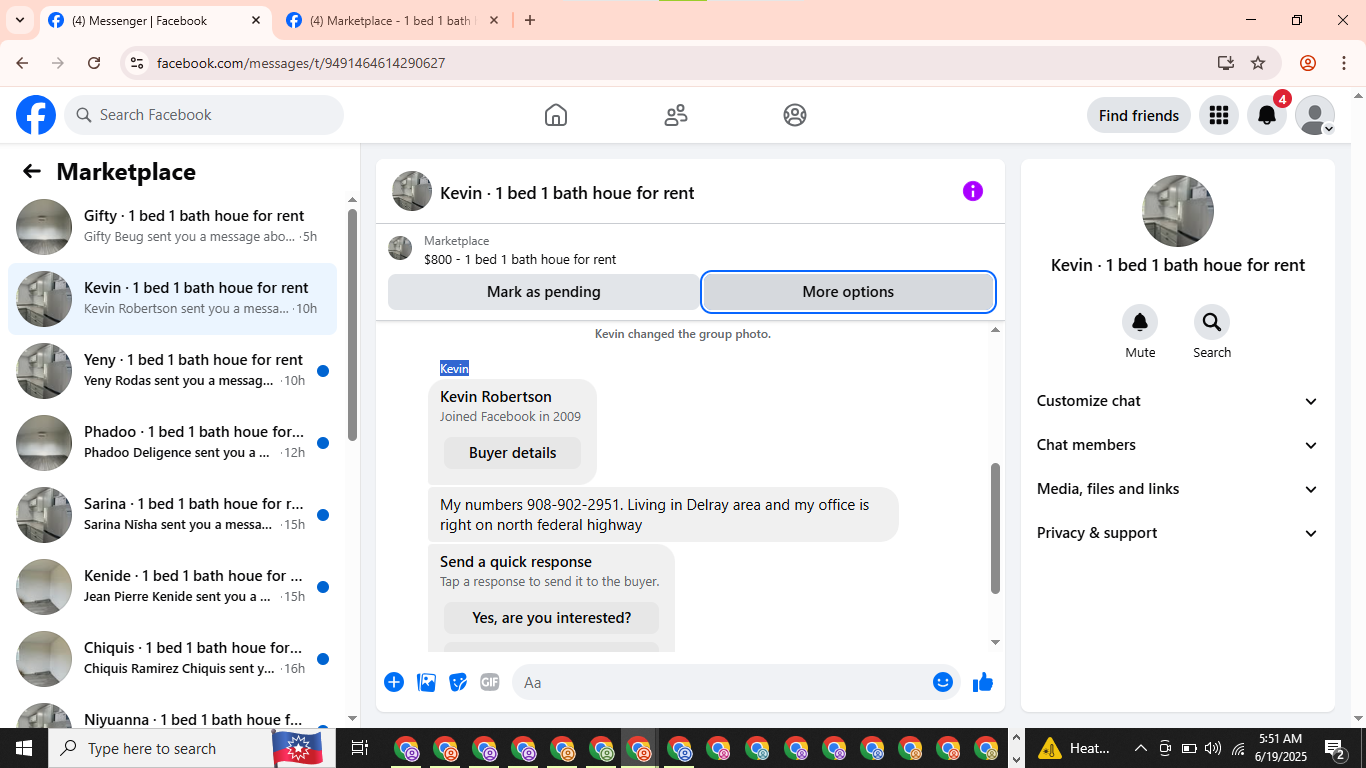The width and height of the screenshot is (1366, 768).
Task: Click the browser address bar URL
Action: tap(301, 63)
